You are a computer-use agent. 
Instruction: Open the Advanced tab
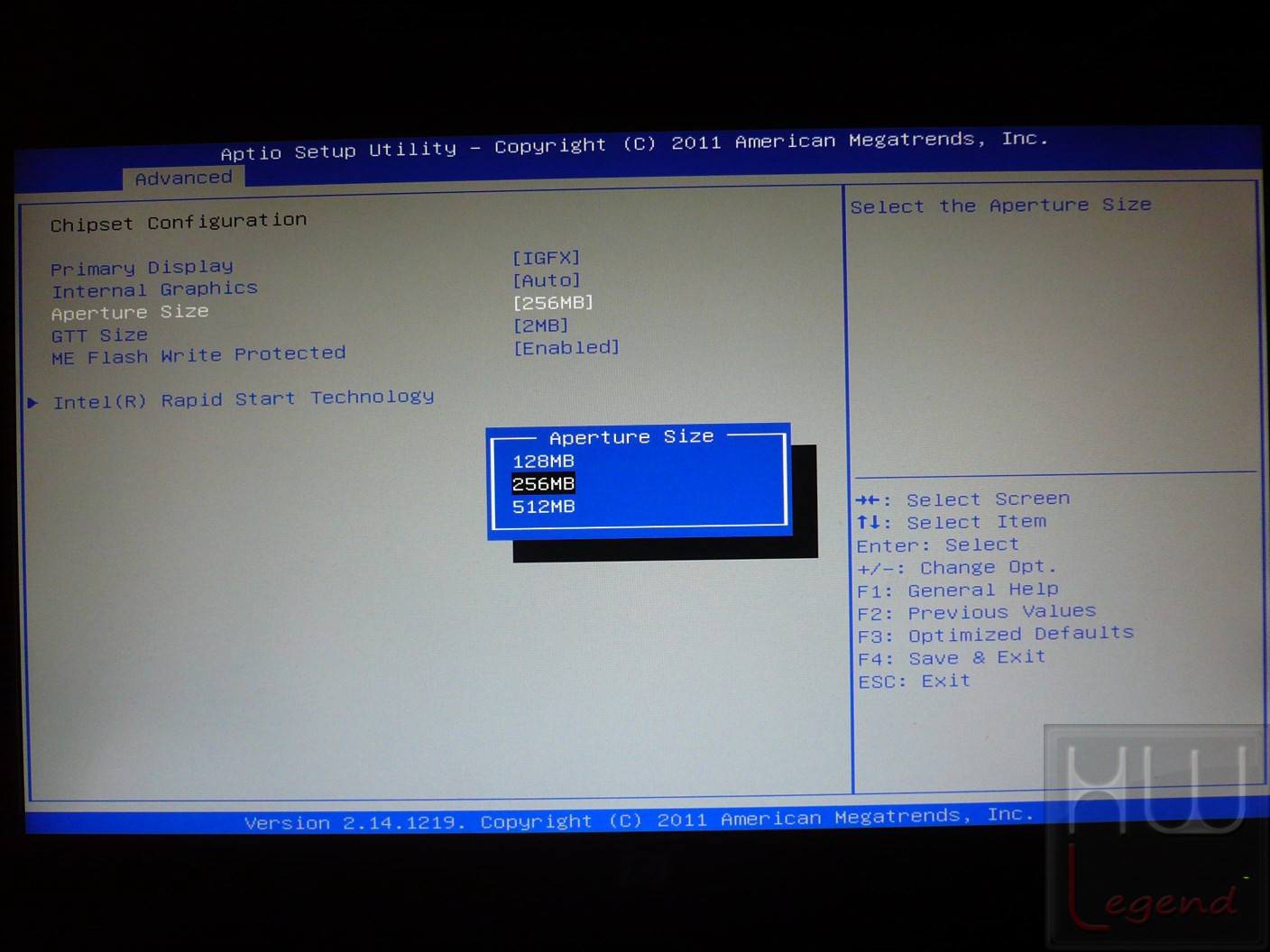pos(183,178)
